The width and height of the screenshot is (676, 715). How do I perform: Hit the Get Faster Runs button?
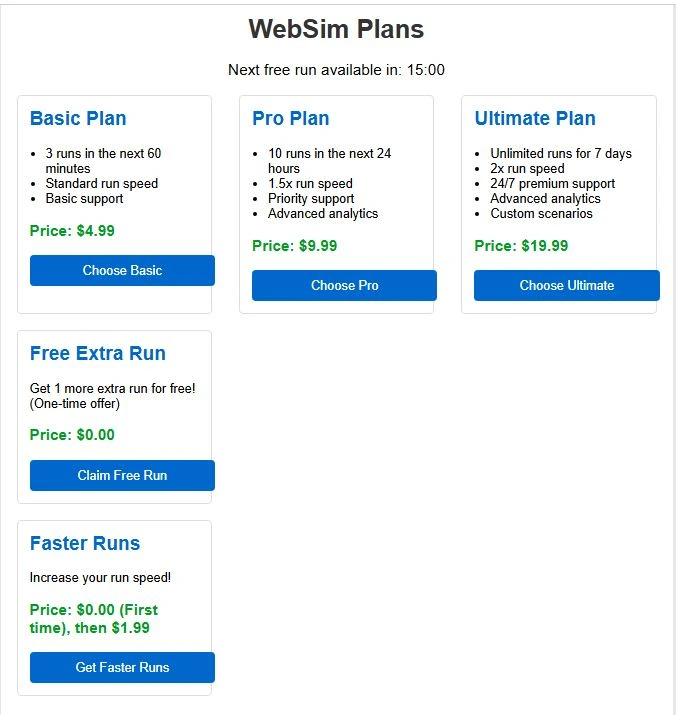click(122, 667)
